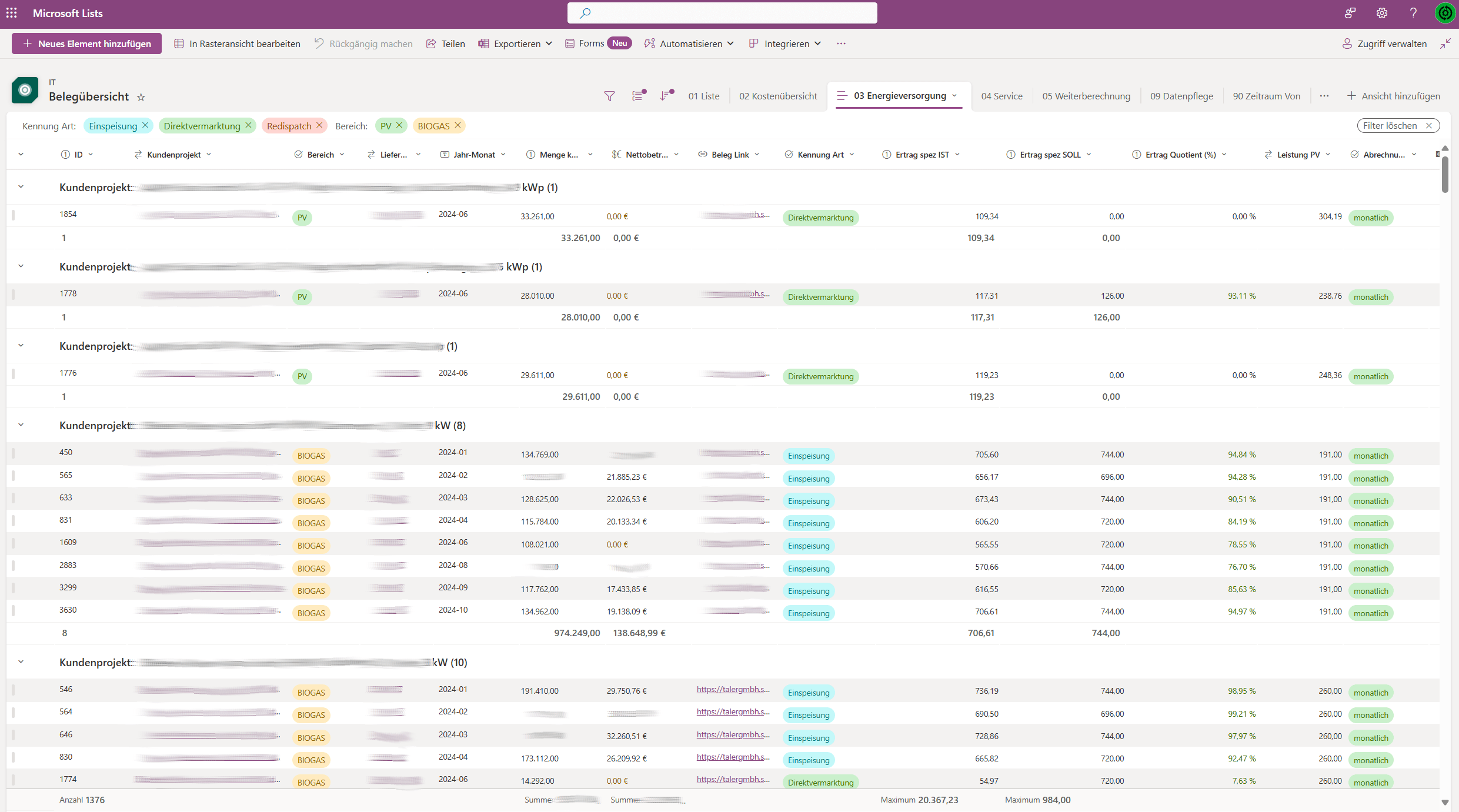Open the Jahr-Monat column header menu
Viewport: 1459px width, 812px height.
tap(474, 155)
